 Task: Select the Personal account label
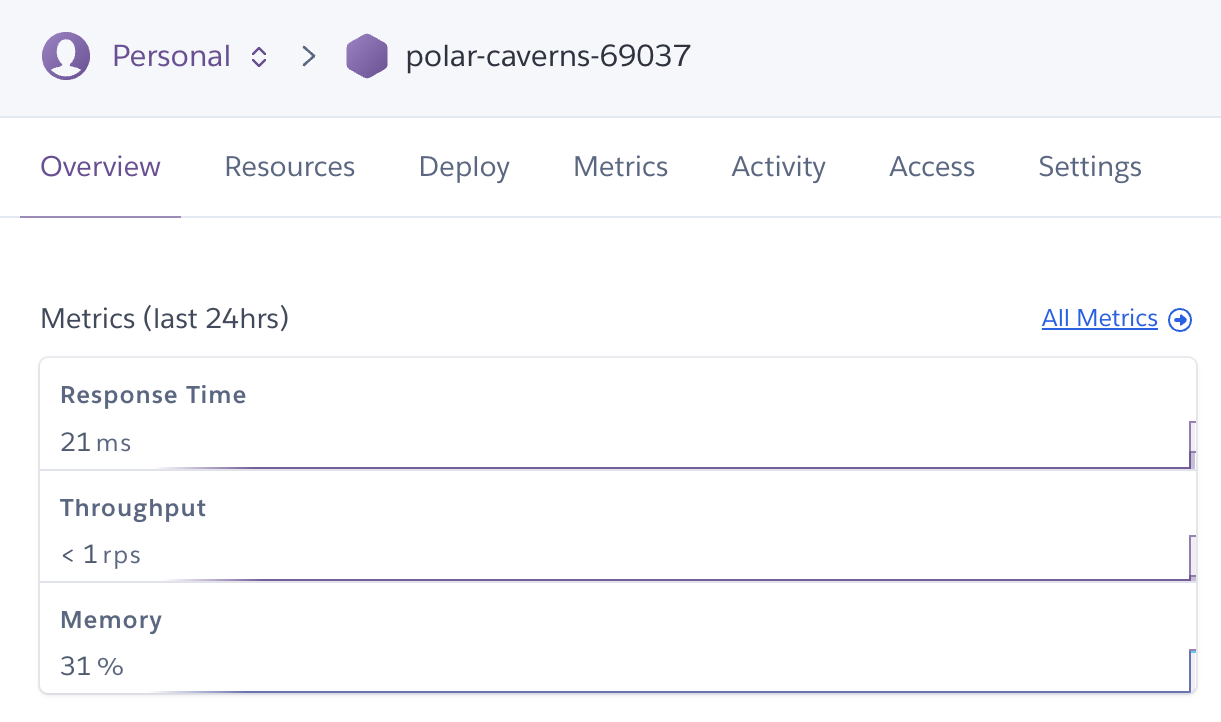click(x=171, y=56)
